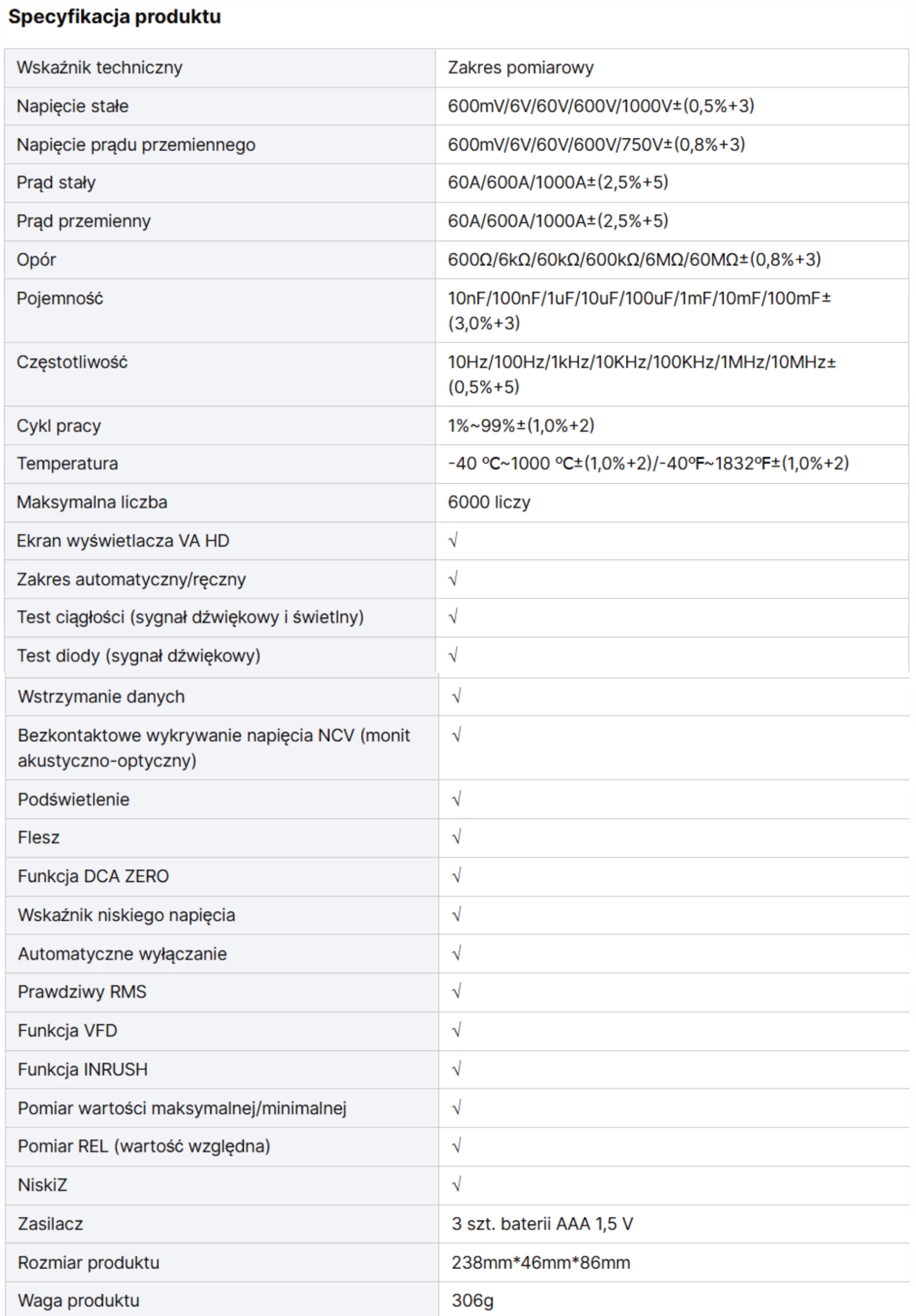The image size is (916, 1316).
Task: Click the checkmark beside Funkcja DCA ZERO
Action: [457, 876]
